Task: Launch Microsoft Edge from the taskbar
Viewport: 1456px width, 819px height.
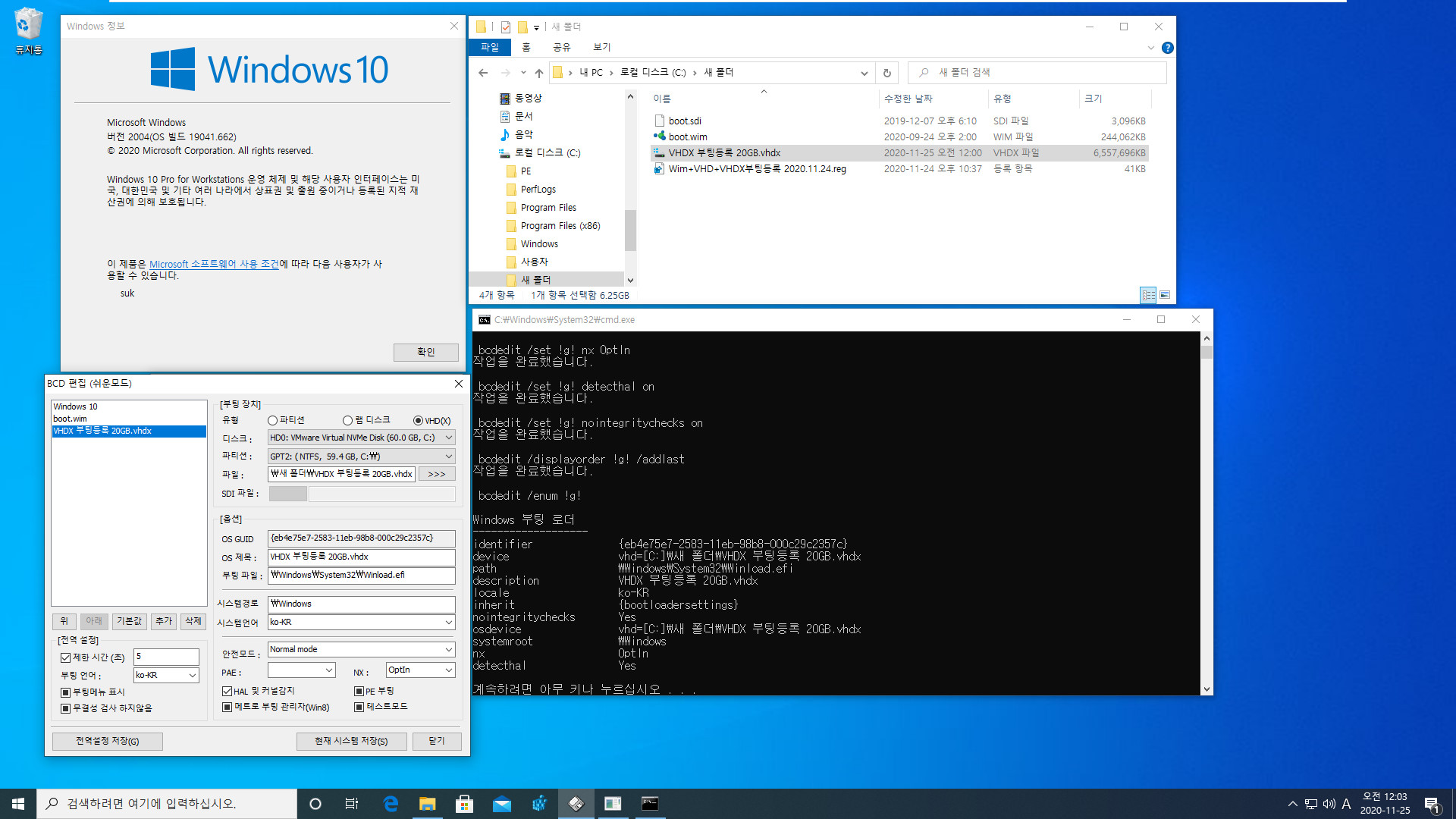Action: 391,804
